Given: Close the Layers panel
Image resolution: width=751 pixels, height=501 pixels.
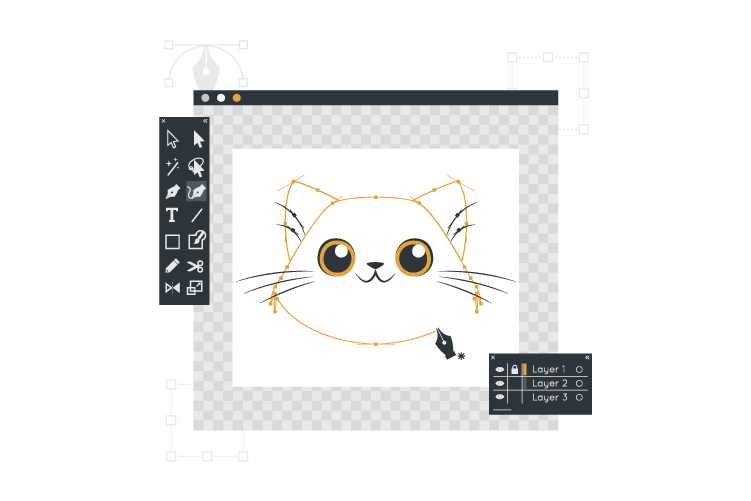Looking at the screenshot, I should coord(493,357).
